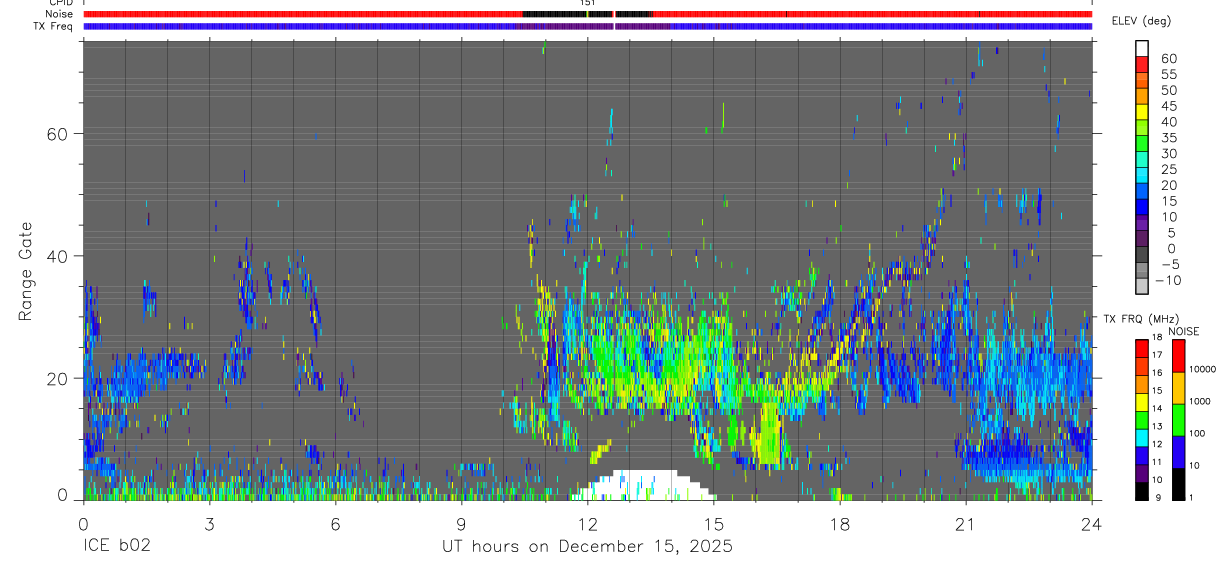1228x567 pixels.
Task: Click the red Noise strip above the plot
Action: (x=587, y=14)
